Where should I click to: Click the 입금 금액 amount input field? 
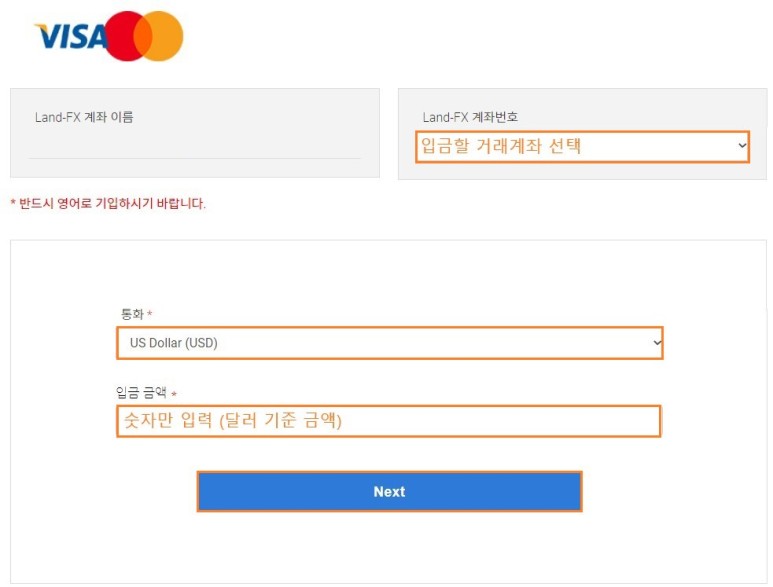389,421
